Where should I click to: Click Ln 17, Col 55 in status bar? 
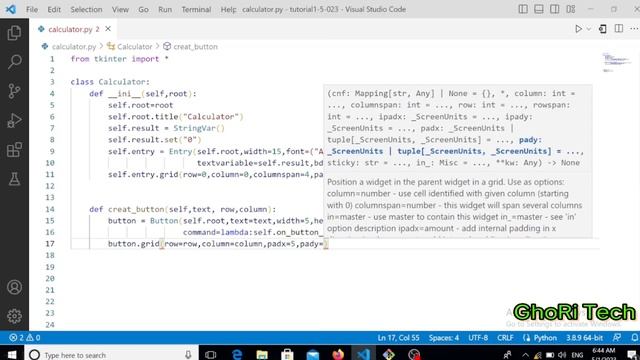398,338
